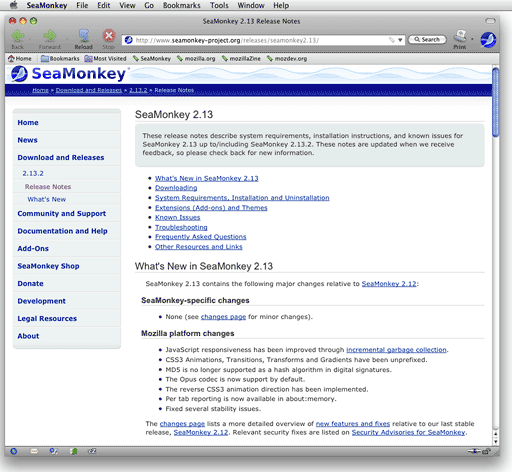Open the URL history dropdown arrow
Image resolution: width=512 pixels, height=472 pixels.
(400, 40)
